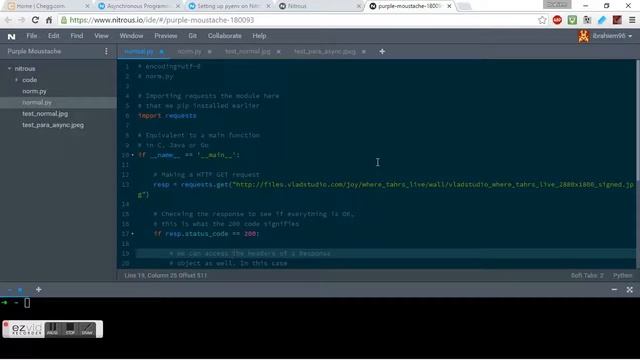This screenshot has width=640, height=360.
Task: Open the Edit menu
Action: (x=53, y=36)
